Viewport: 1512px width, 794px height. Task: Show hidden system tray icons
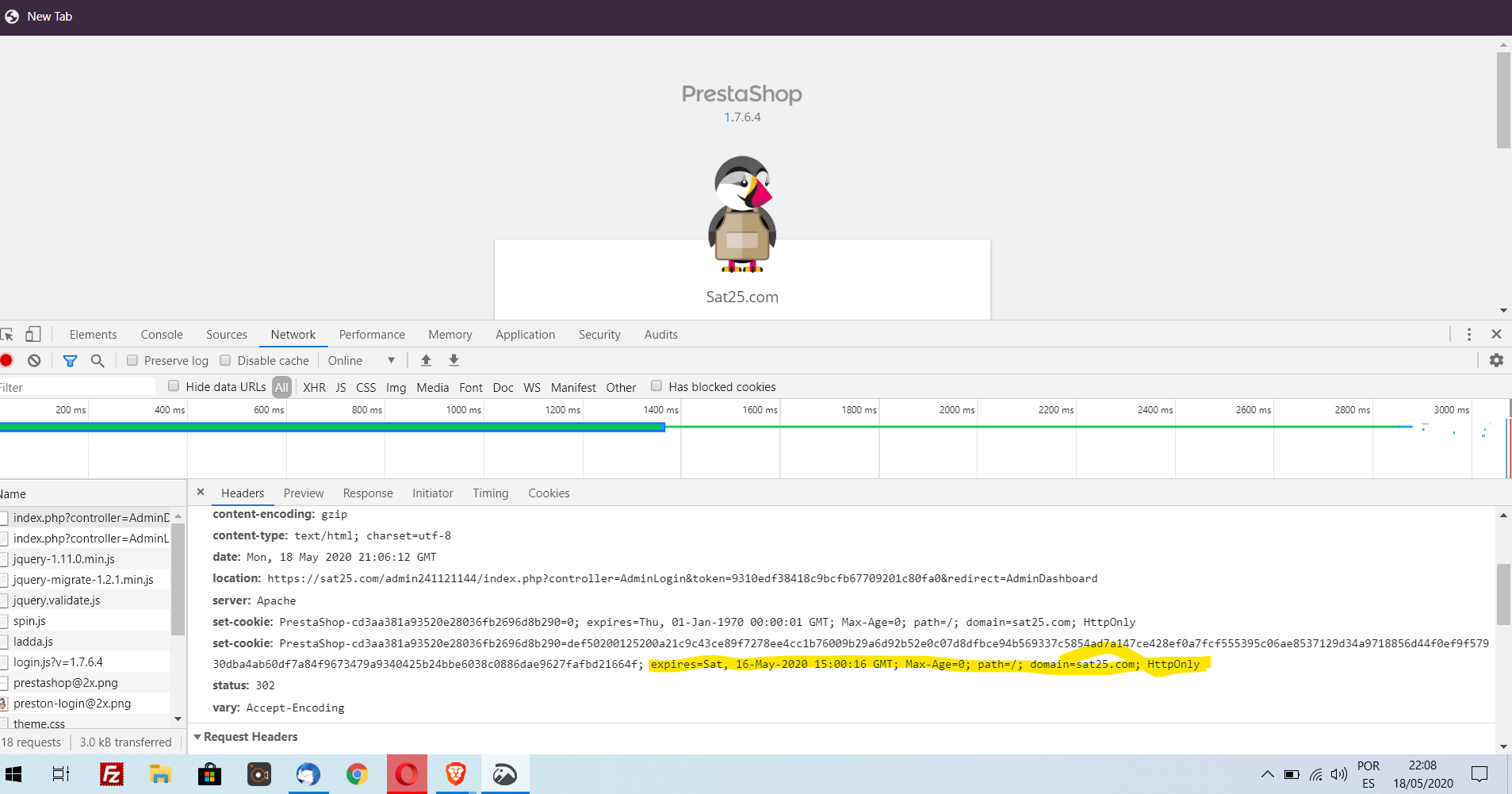point(1267,774)
